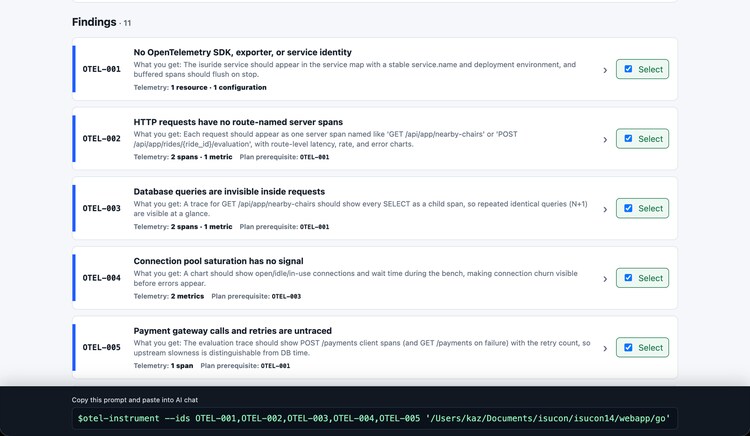Screen dimensions: 750x436
Task: Click the $otel-instrument command prompt box
Action: [x=375, y=418]
